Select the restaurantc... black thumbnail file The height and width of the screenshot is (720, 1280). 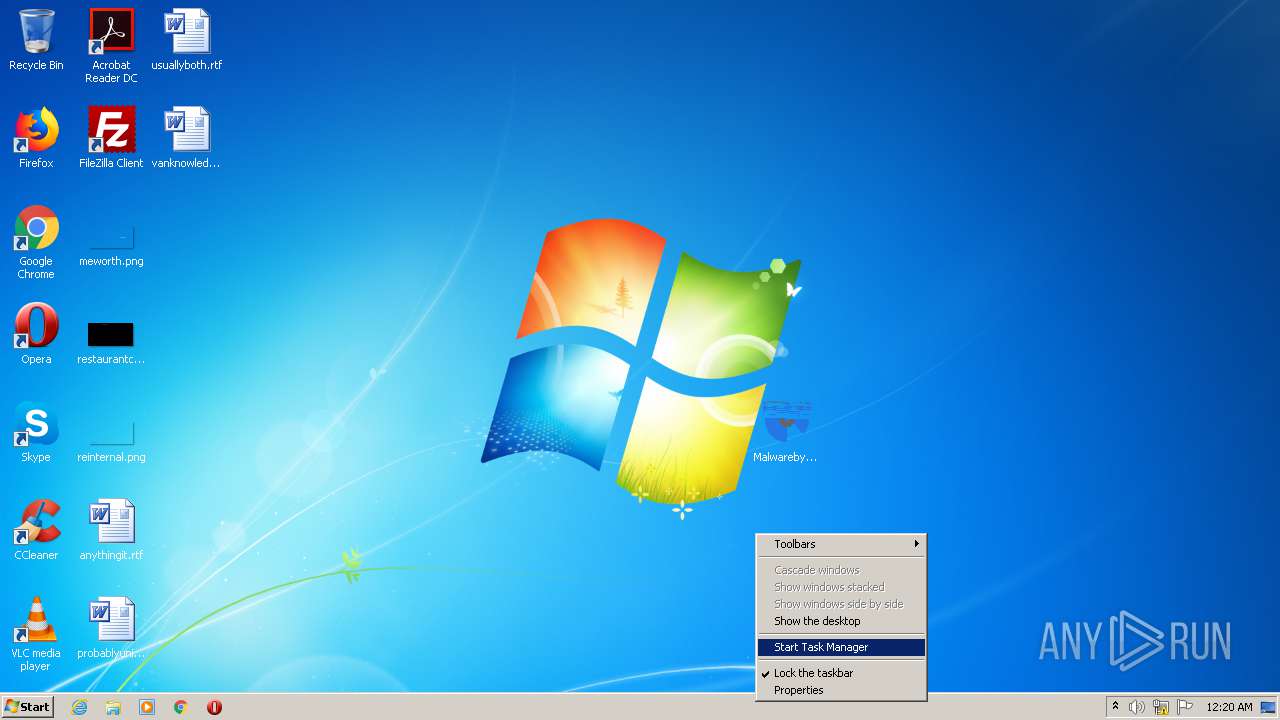click(111, 342)
